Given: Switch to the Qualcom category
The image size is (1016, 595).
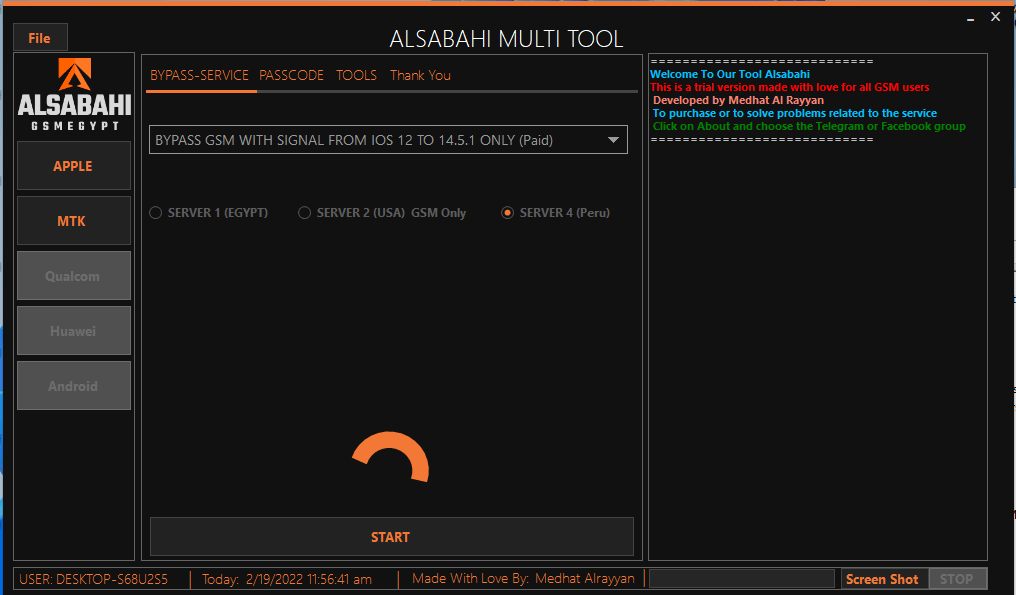Looking at the screenshot, I should point(74,275).
